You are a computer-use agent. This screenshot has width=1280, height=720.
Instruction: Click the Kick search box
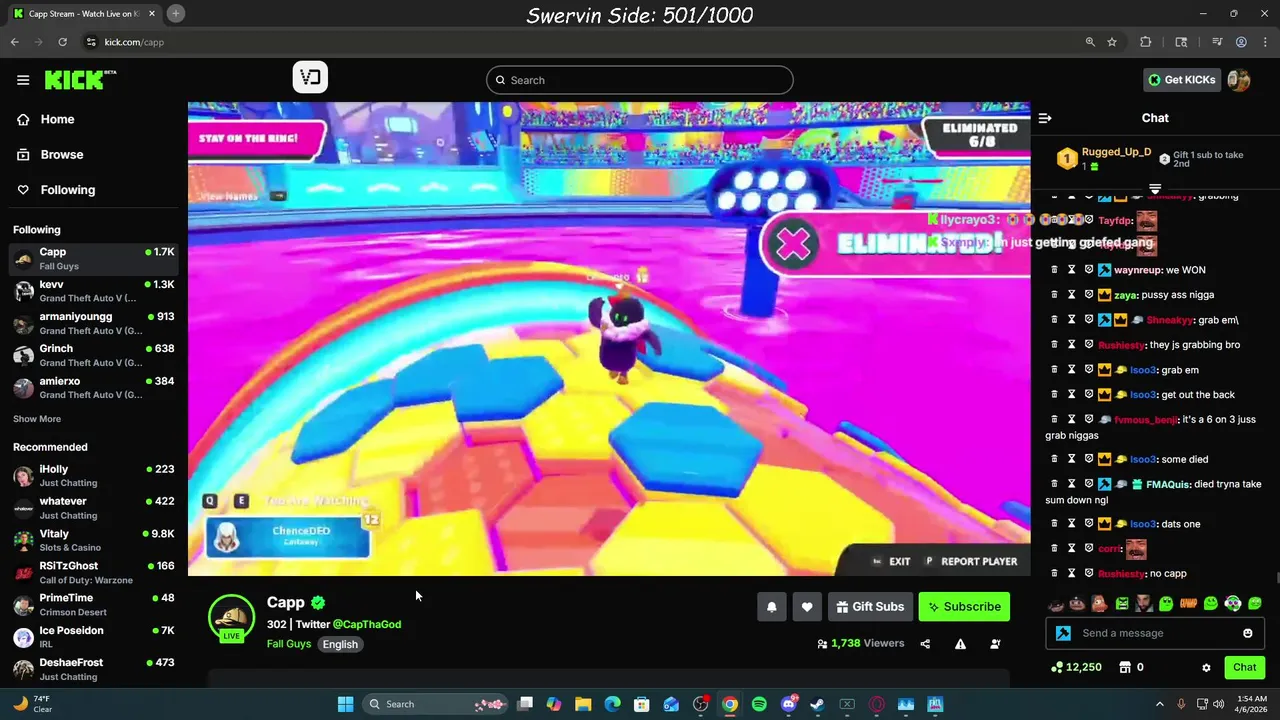pyautogui.click(x=640, y=80)
